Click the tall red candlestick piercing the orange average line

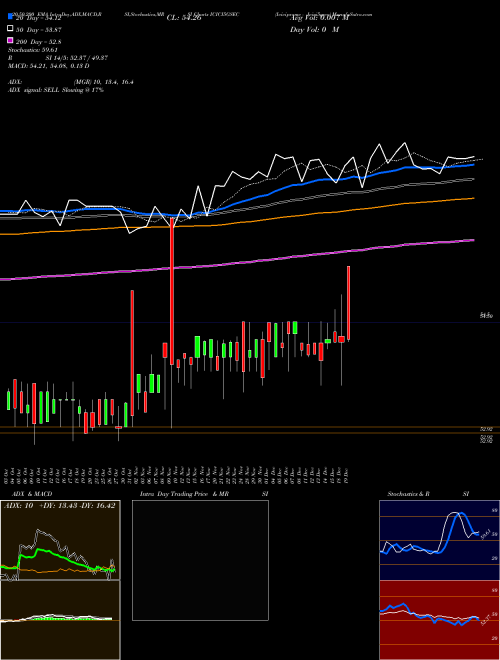[x=172, y=291]
